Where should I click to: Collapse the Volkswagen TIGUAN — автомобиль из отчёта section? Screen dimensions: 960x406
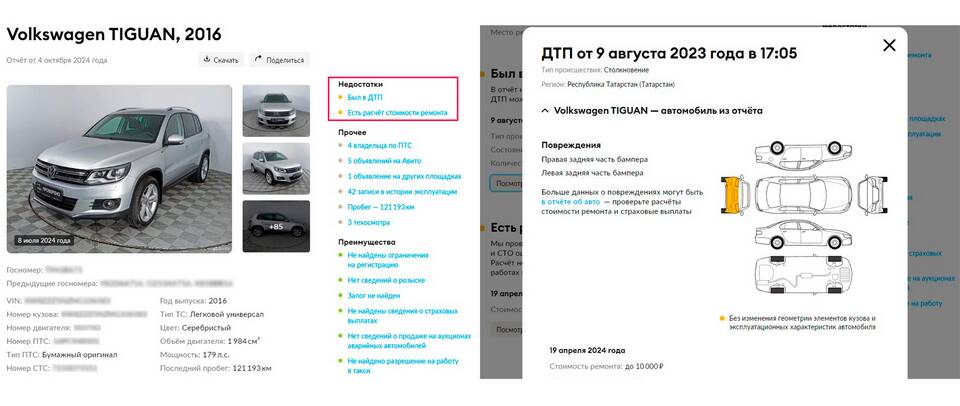[652, 111]
